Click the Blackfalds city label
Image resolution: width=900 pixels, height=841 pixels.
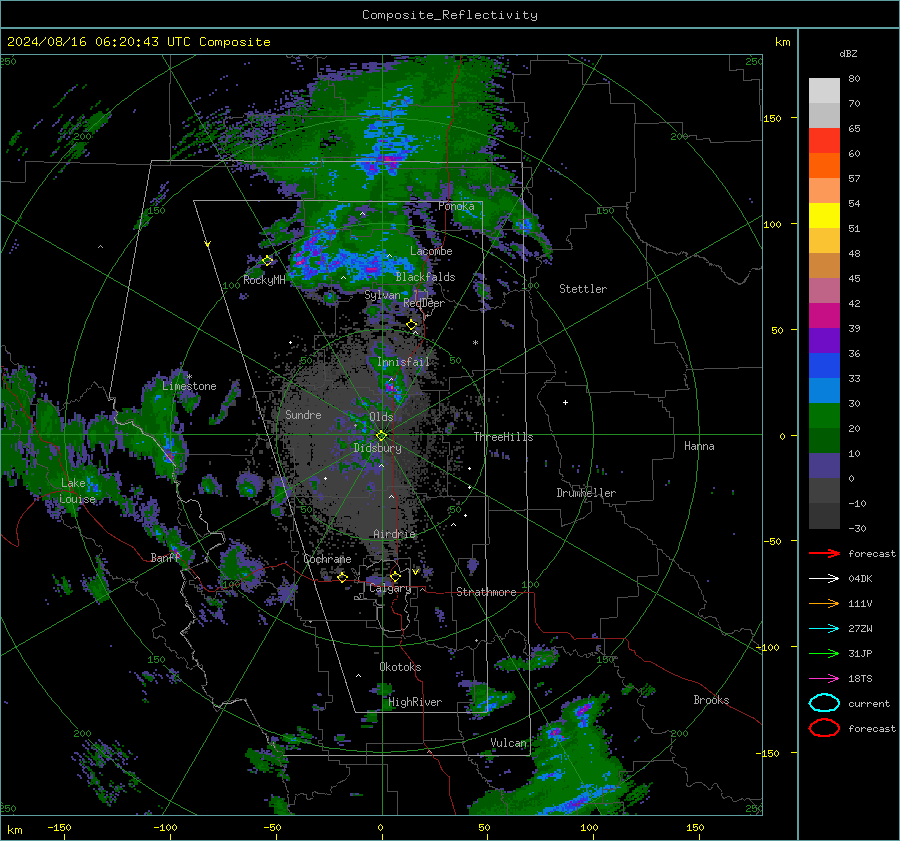click(425, 277)
